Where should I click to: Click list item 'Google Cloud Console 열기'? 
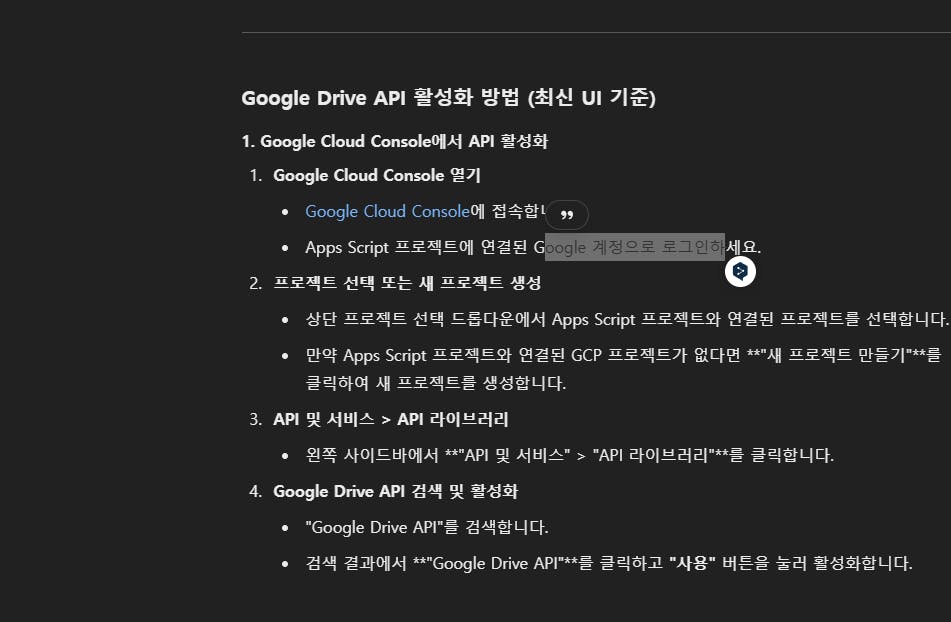click(377, 176)
